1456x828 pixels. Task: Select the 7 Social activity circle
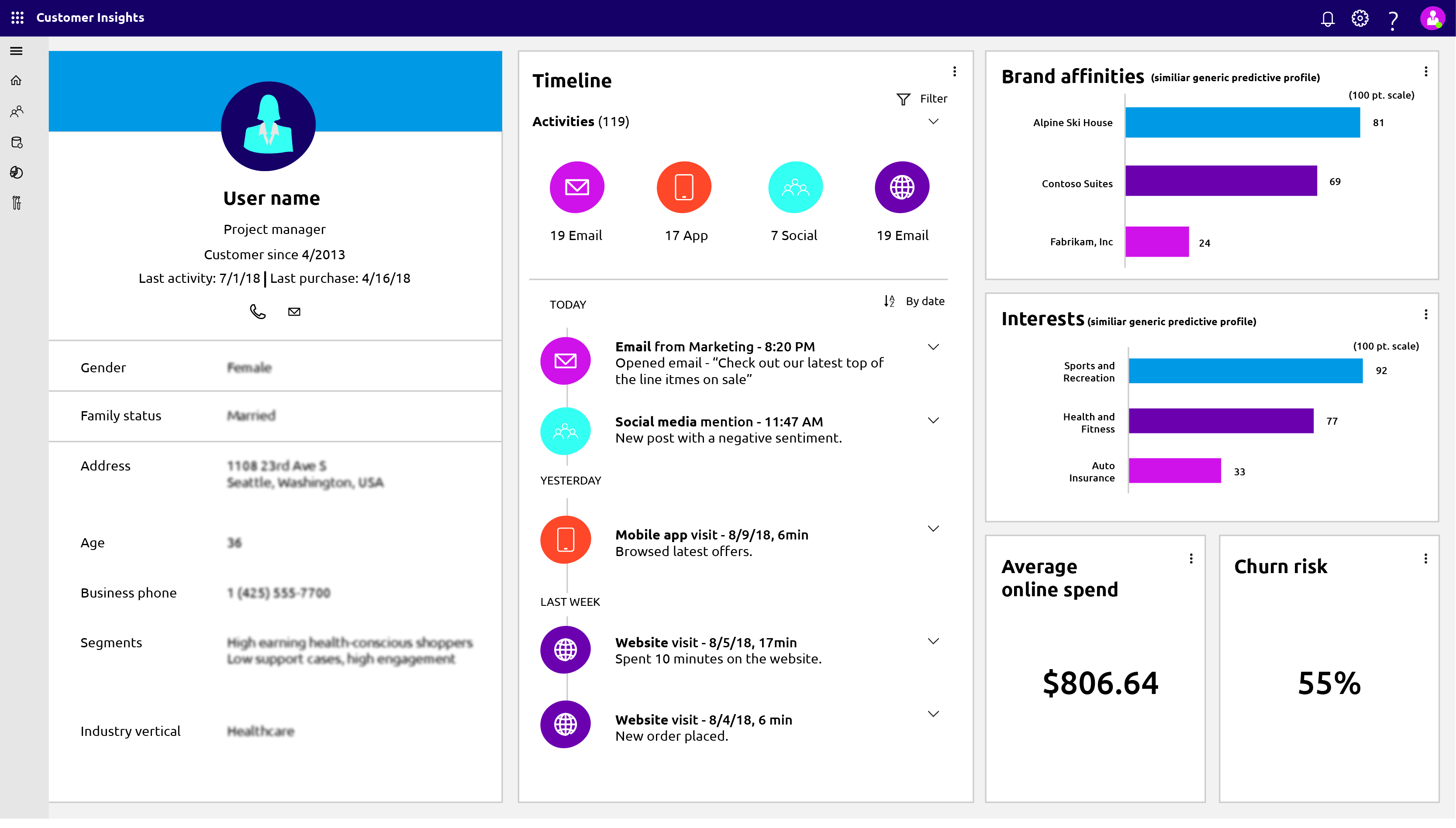(795, 188)
